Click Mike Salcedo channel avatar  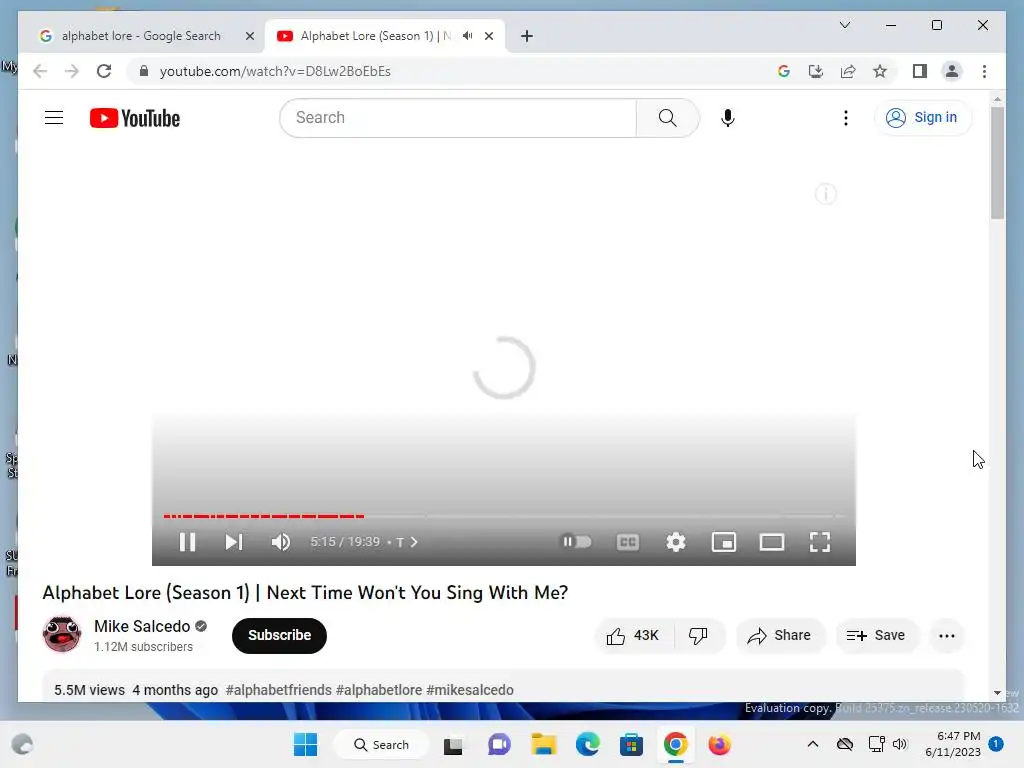(62, 634)
